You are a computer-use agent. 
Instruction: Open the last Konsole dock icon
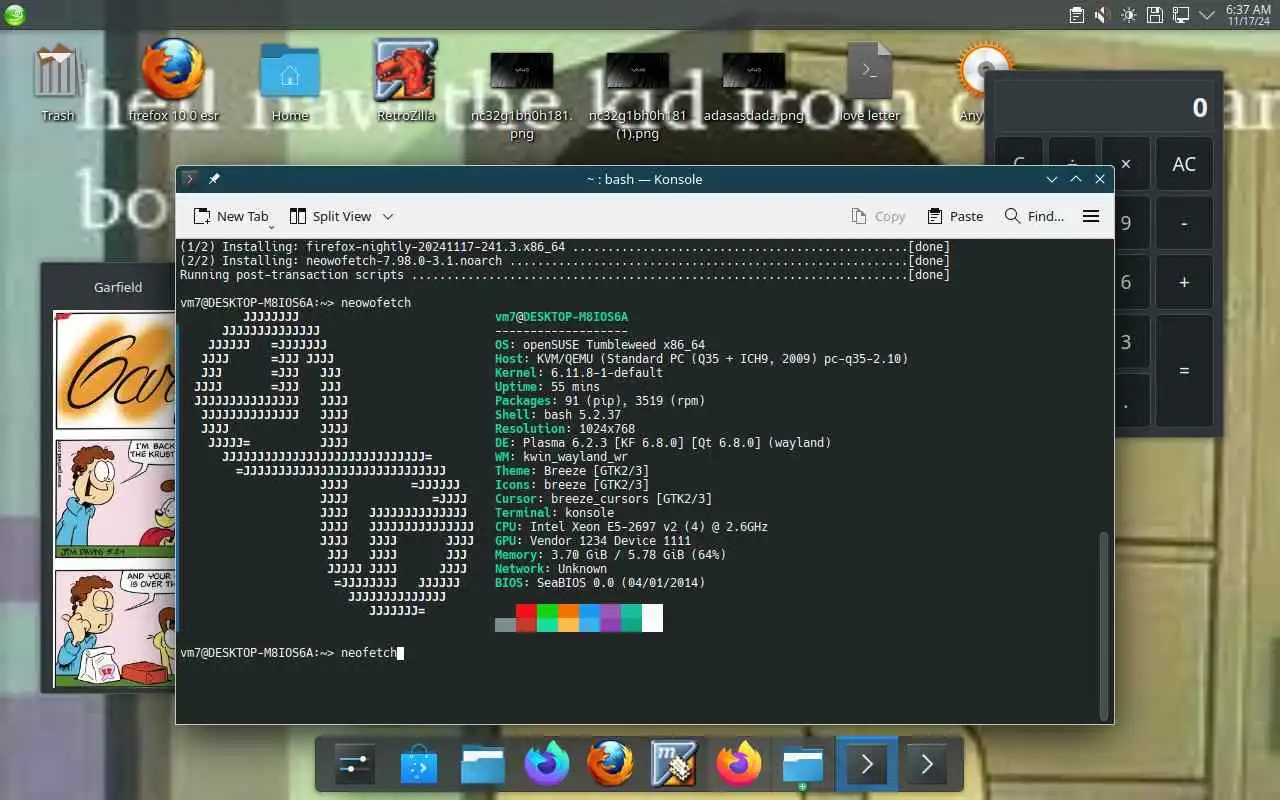927,765
